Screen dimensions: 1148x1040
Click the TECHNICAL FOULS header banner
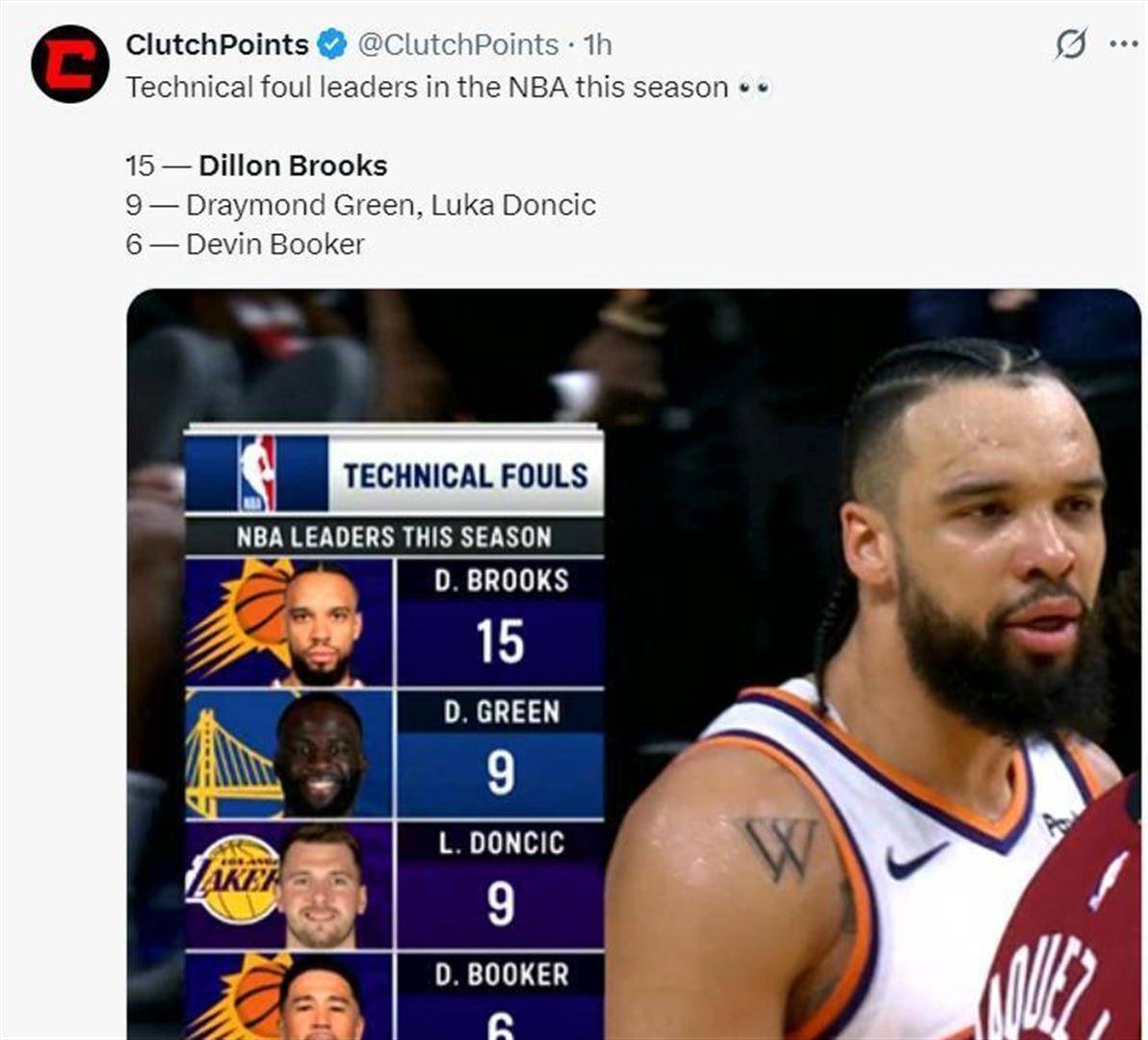coord(465,476)
